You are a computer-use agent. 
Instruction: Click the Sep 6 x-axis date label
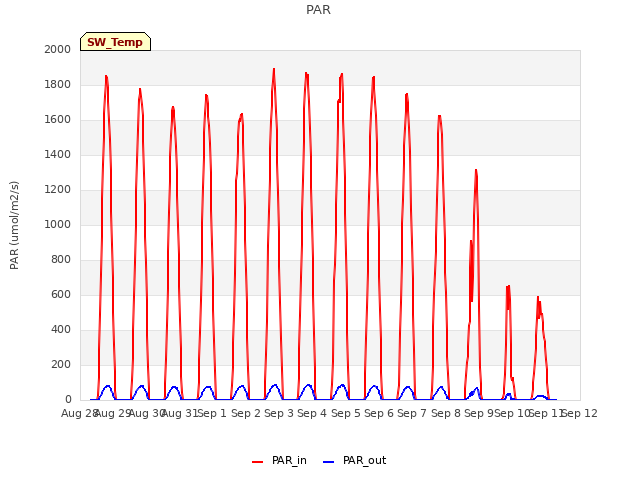[x=379, y=413]
